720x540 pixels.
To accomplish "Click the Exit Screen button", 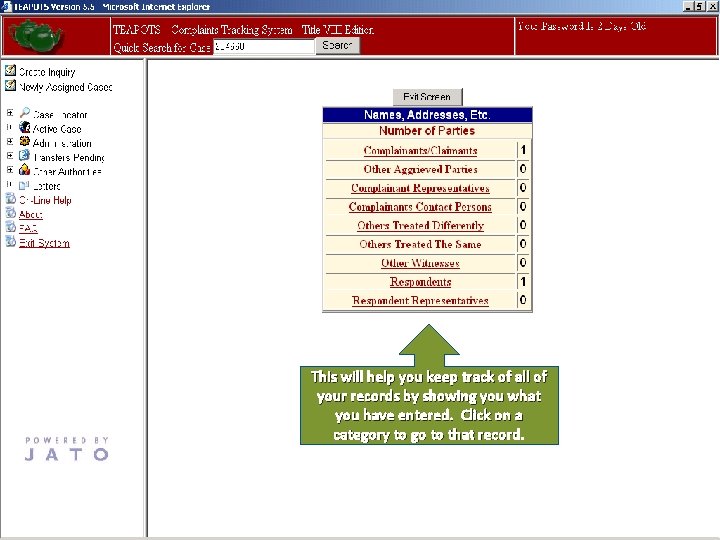I will tap(428, 97).
